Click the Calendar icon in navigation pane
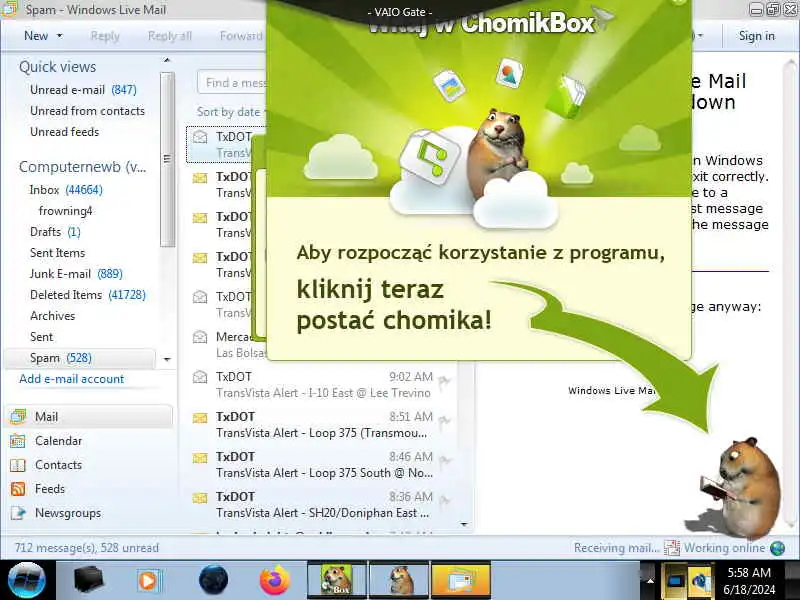This screenshot has width=800, height=600. pos(18,441)
